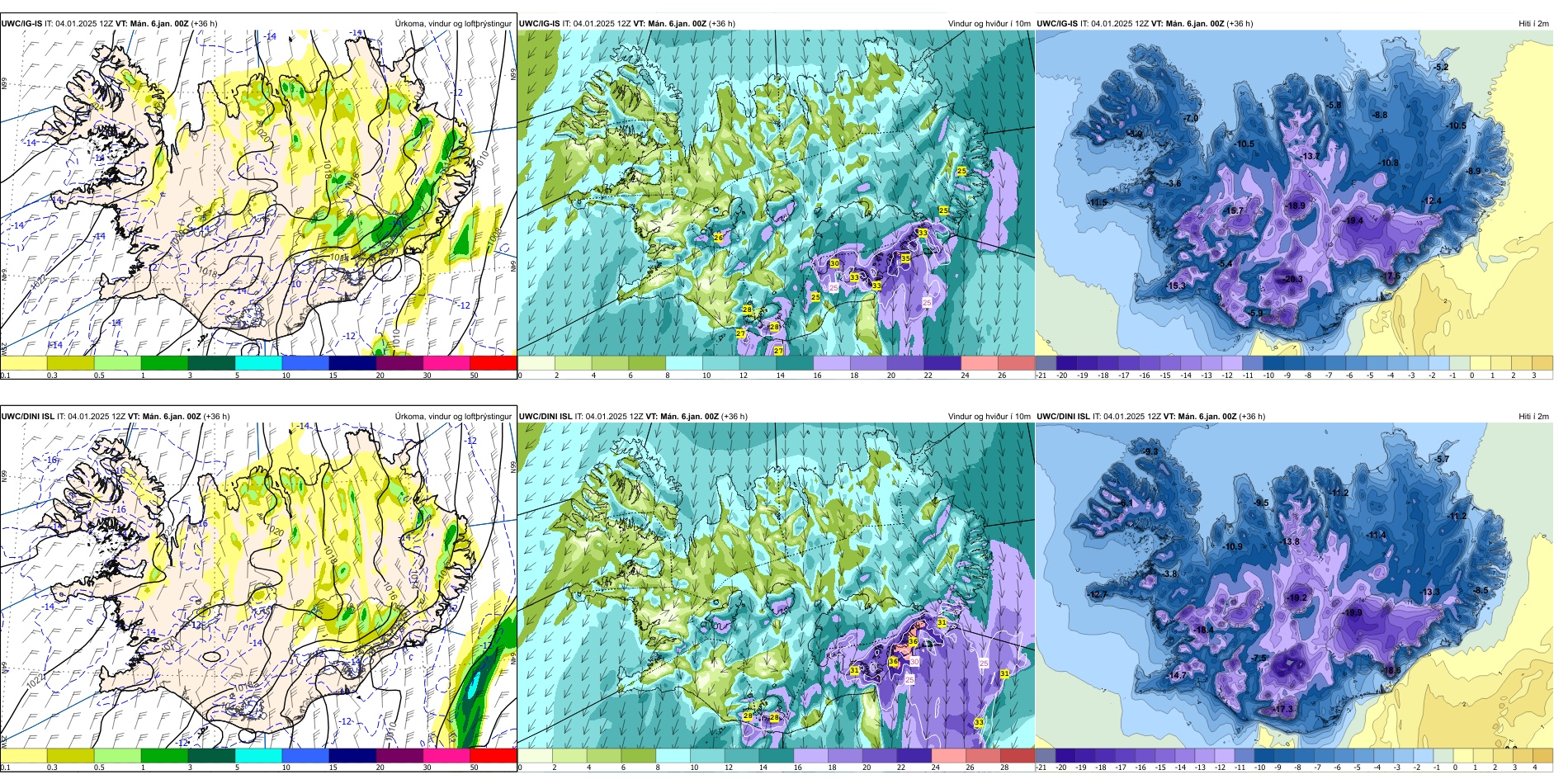Click 'Vindur og hviður í 10m' title on DINI panel
Screen dimensions: 1568x784
[x=989, y=417]
